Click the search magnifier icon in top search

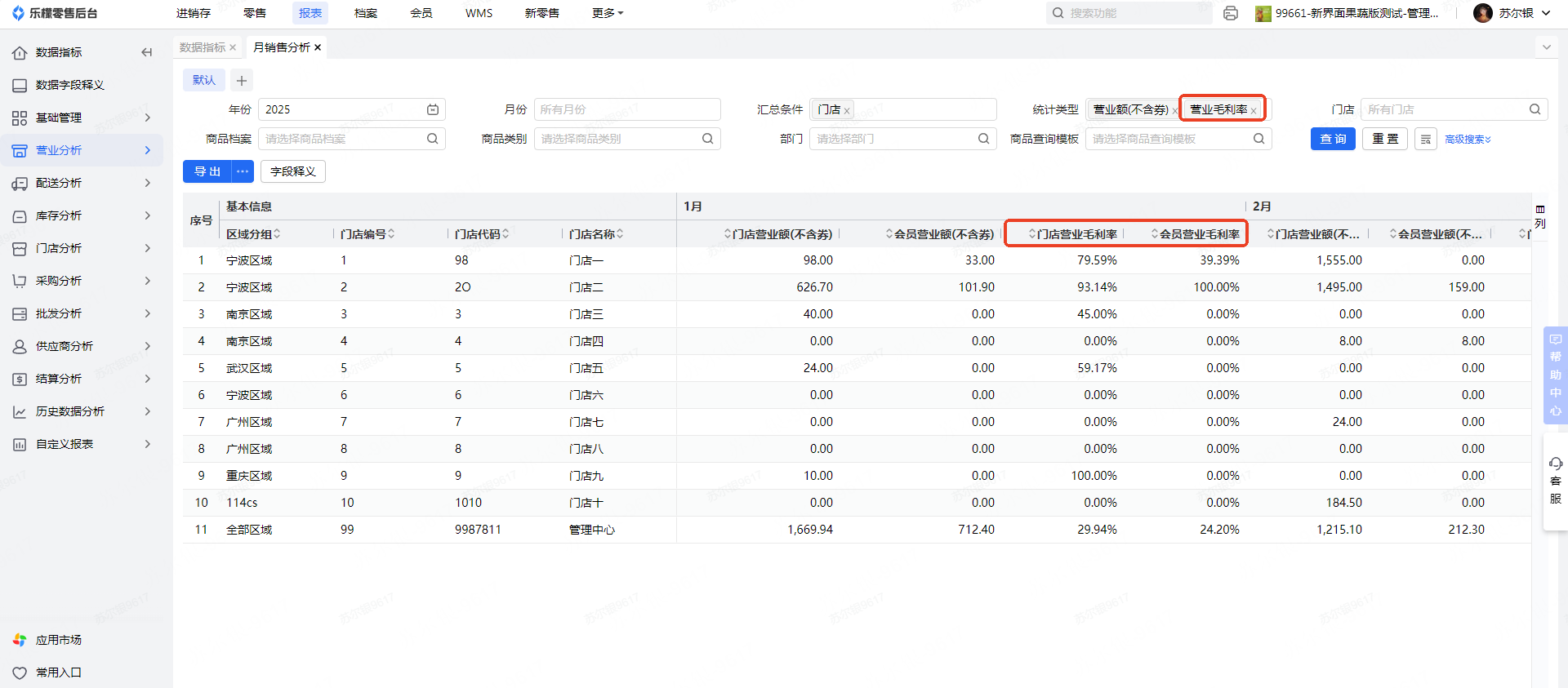click(x=1058, y=13)
